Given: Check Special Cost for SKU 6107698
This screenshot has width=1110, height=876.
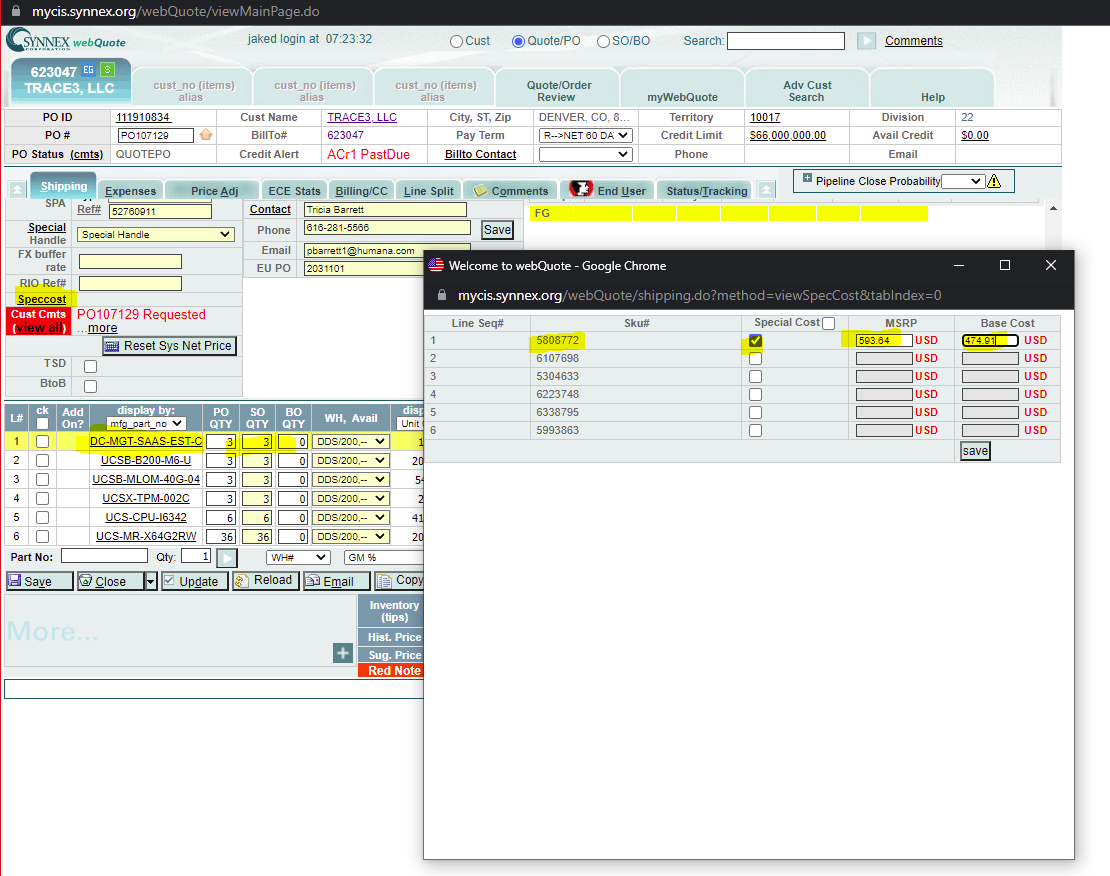Looking at the screenshot, I should tap(755, 358).
